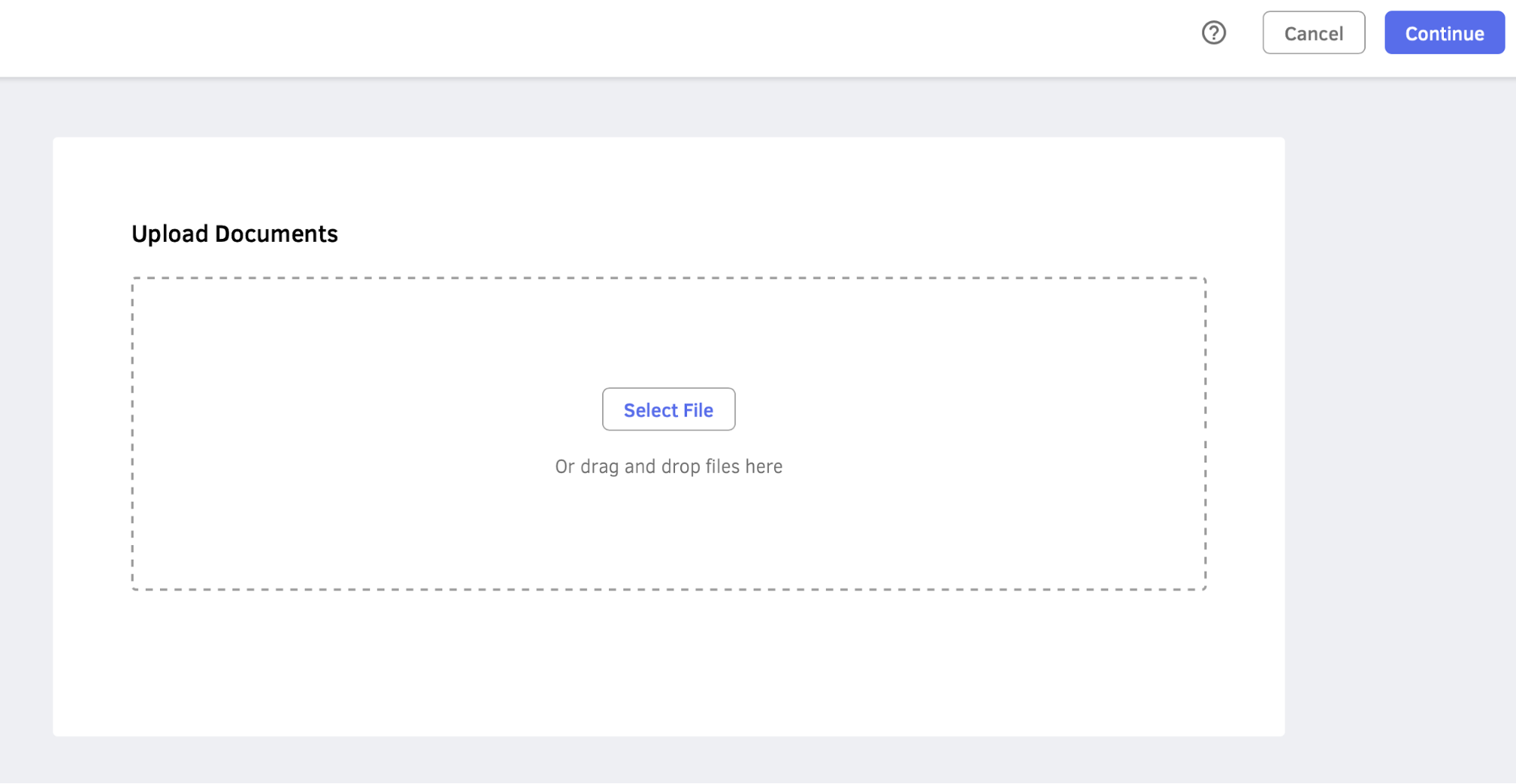Activate Select File inside the drop zone
Screen dimensions: 1516x784
point(668,409)
